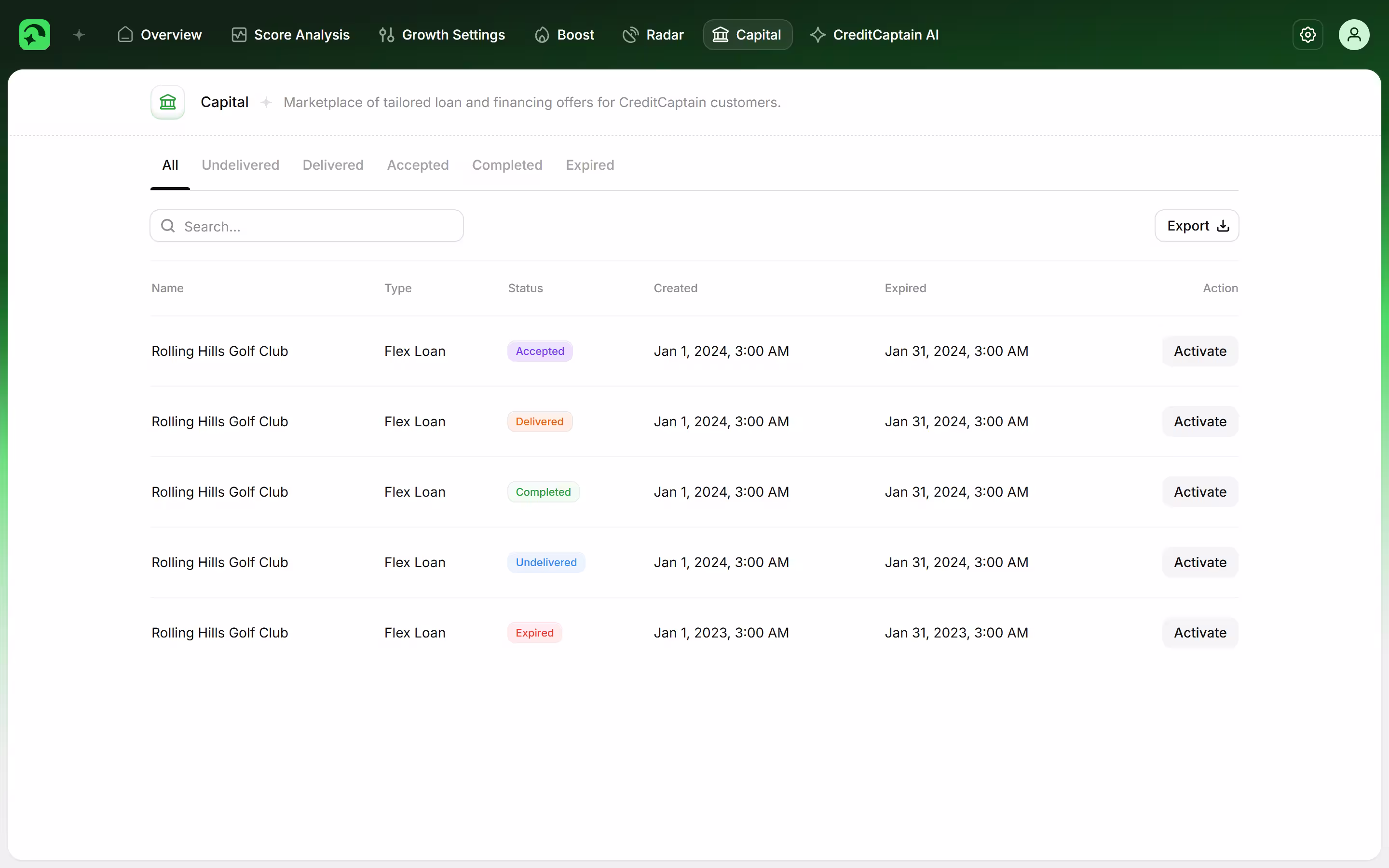Screen dimensions: 1389x868
Task: Click the Capital bank icon in navbar
Action: pyautogui.click(x=721, y=35)
